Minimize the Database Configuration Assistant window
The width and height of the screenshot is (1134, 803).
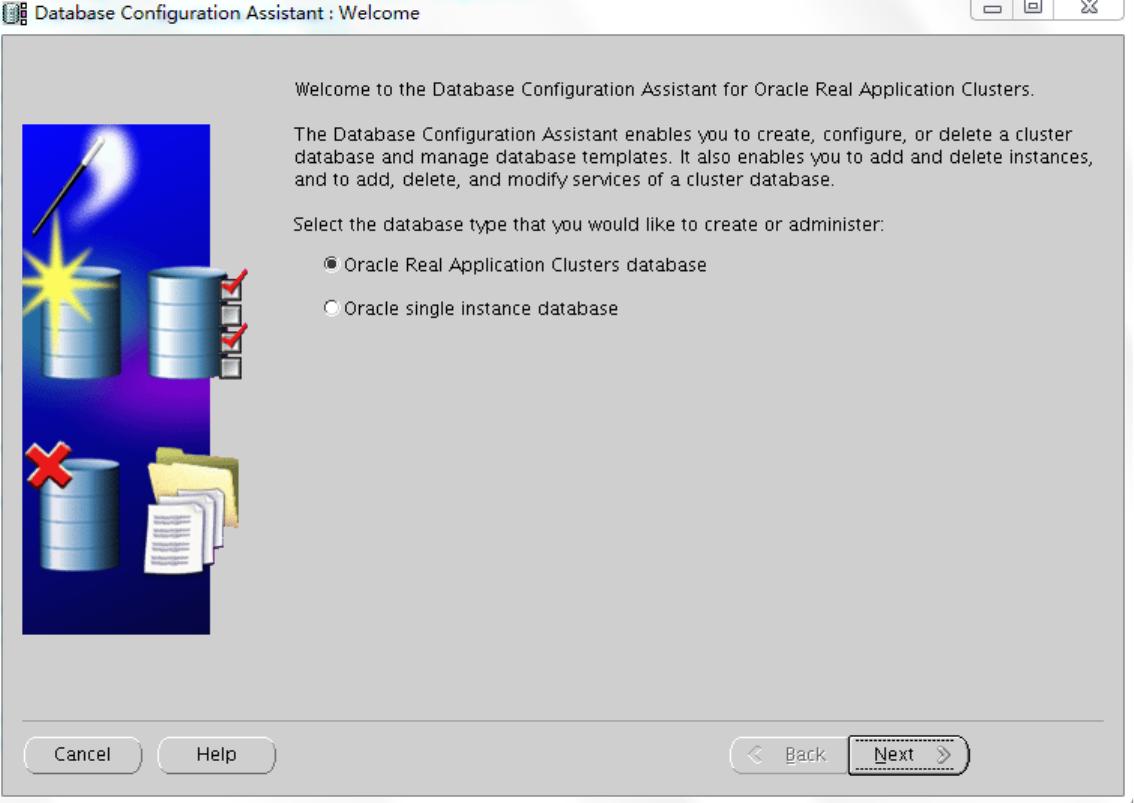[x=992, y=9]
